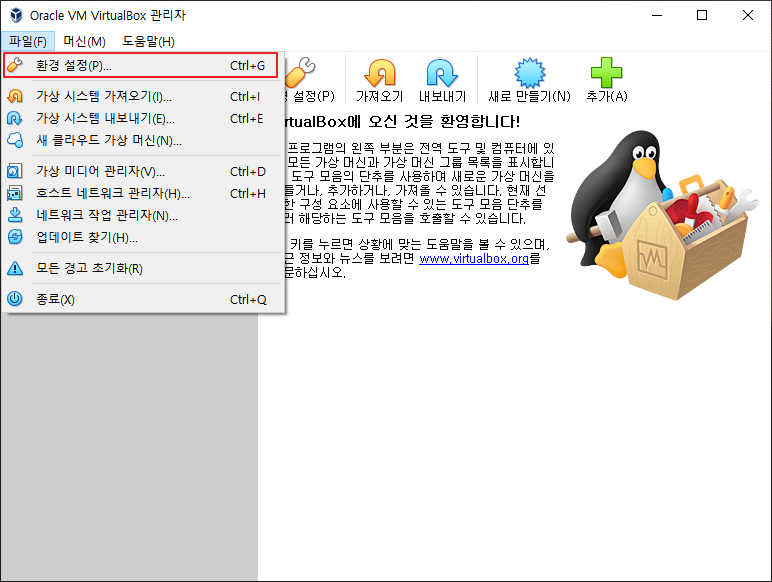The height and width of the screenshot is (582, 772).
Task: Click the power icon beside 종료(X)
Action: [15, 299]
